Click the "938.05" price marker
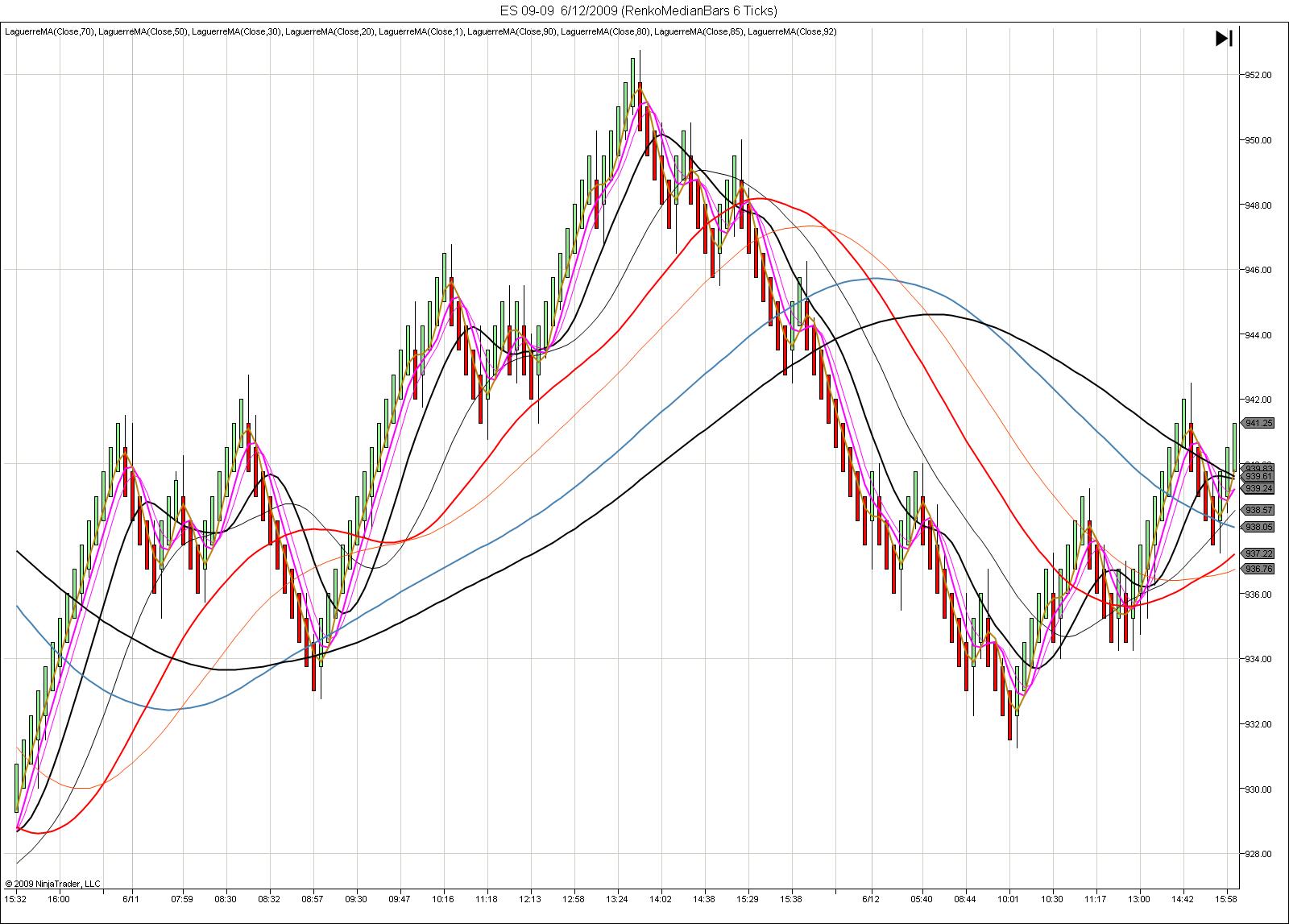The image size is (1289, 924). pos(1258,527)
